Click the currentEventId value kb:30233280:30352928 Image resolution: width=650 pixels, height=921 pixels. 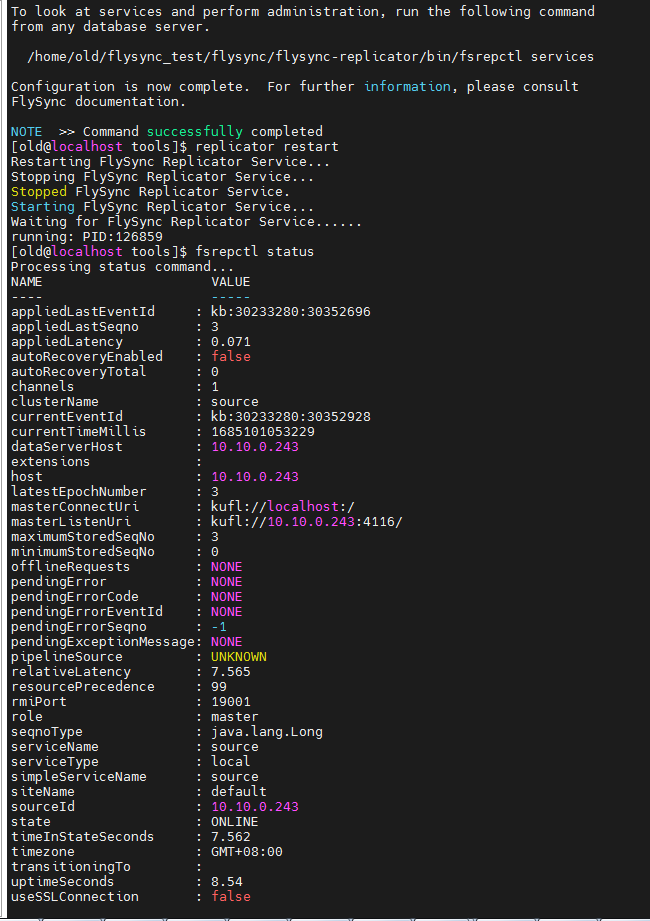[x=290, y=417]
